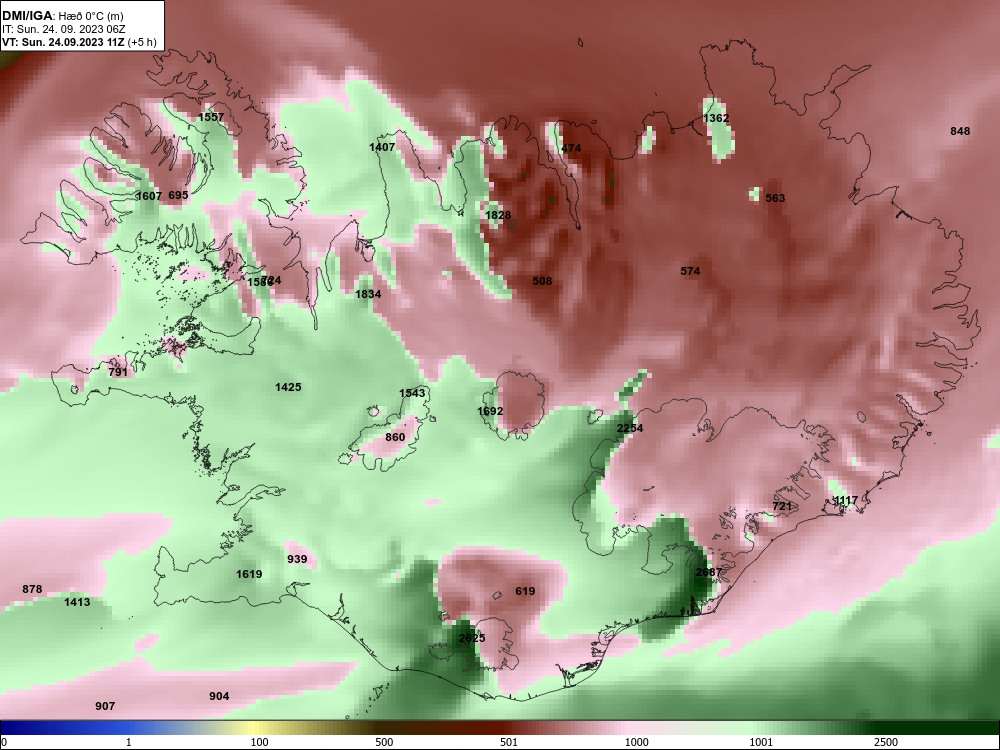Click the 2254 value label
The width and height of the screenshot is (1000, 750).
click(630, 429)
